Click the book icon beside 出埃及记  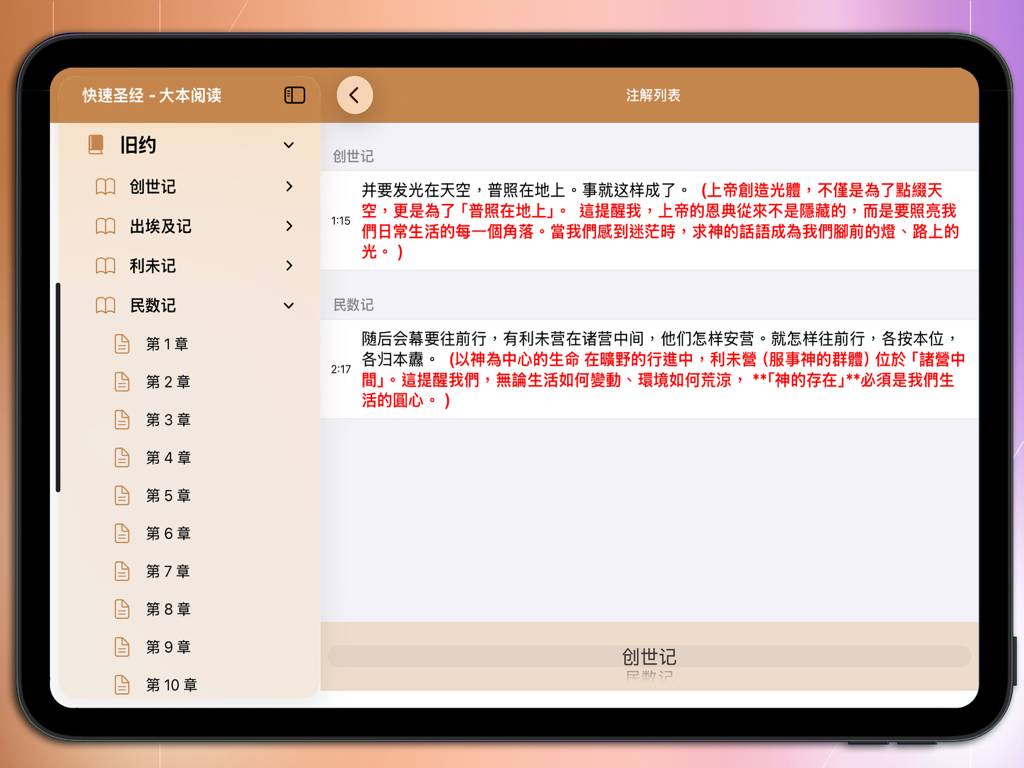pos(105,226)
